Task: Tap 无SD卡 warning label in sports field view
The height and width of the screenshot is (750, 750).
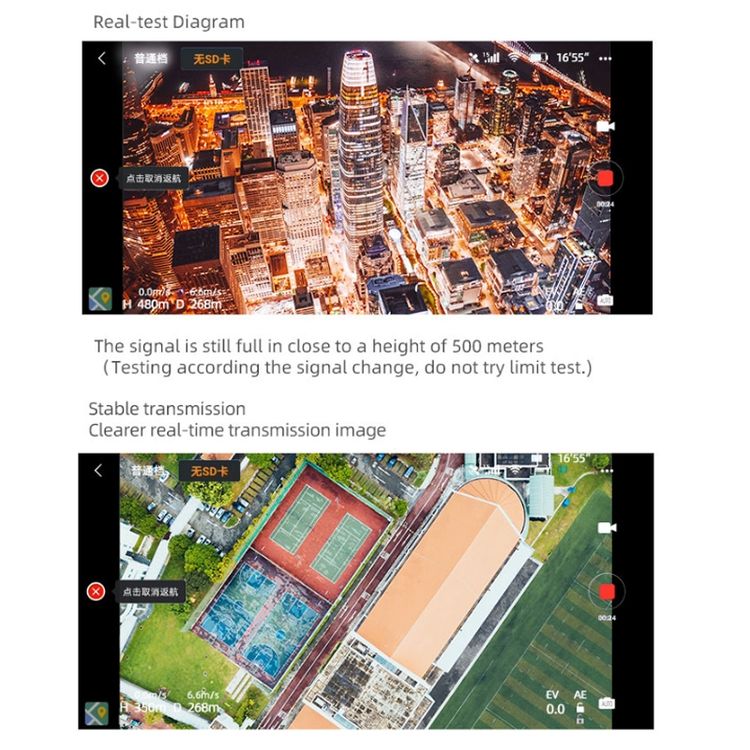Action: click(210, 472)
